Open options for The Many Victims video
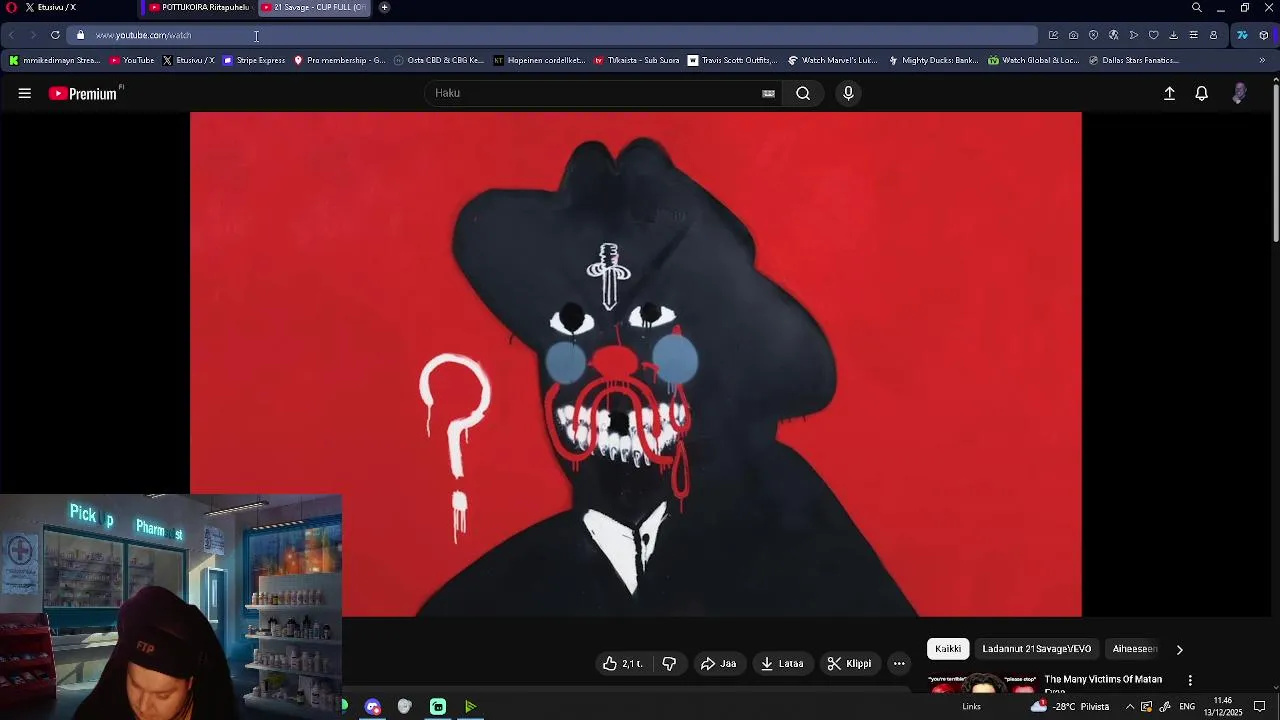Screen dimensions: 1280x720 [1190, 680]
